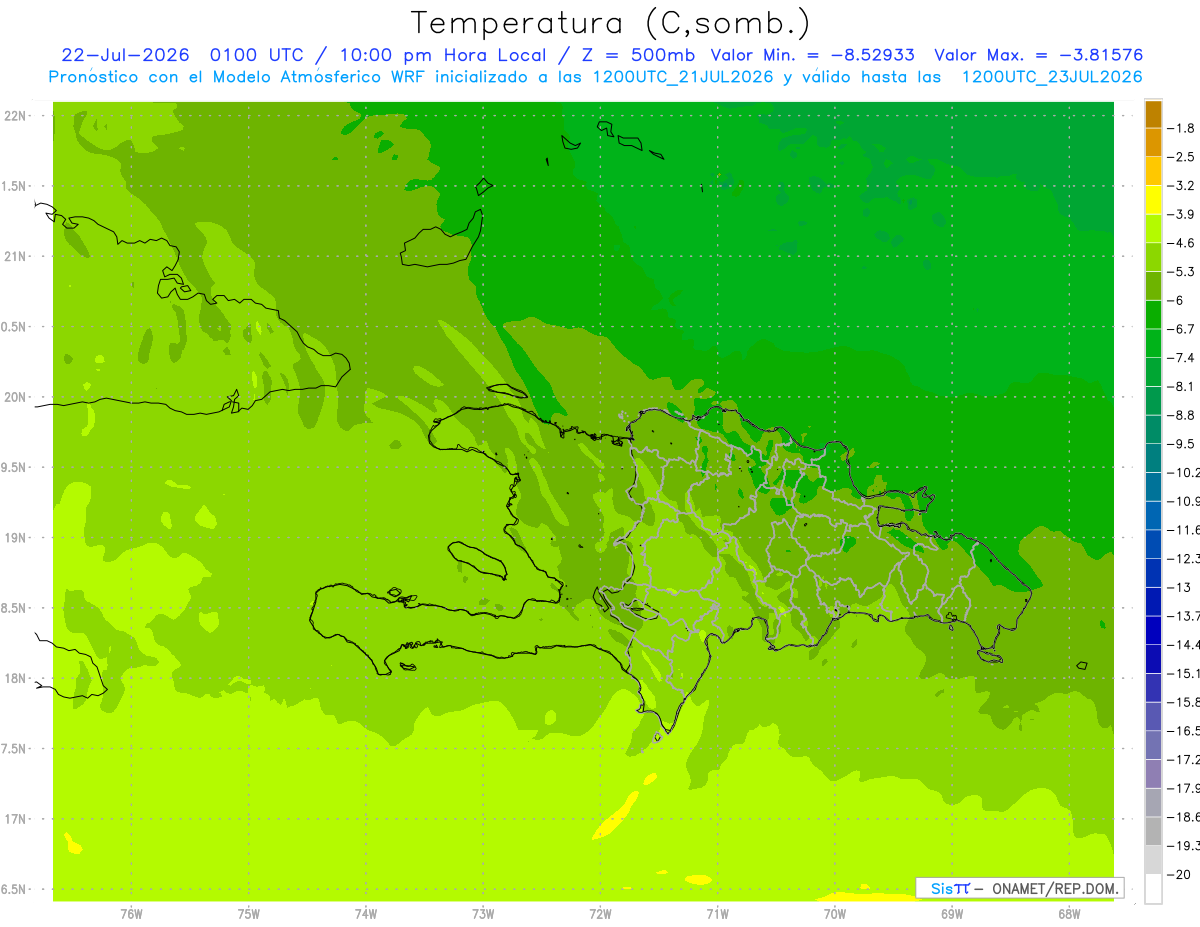This screenshot has height=927, width=1200.
Task: Click the '-13' colorbar value
Action: click(1180, 587)
